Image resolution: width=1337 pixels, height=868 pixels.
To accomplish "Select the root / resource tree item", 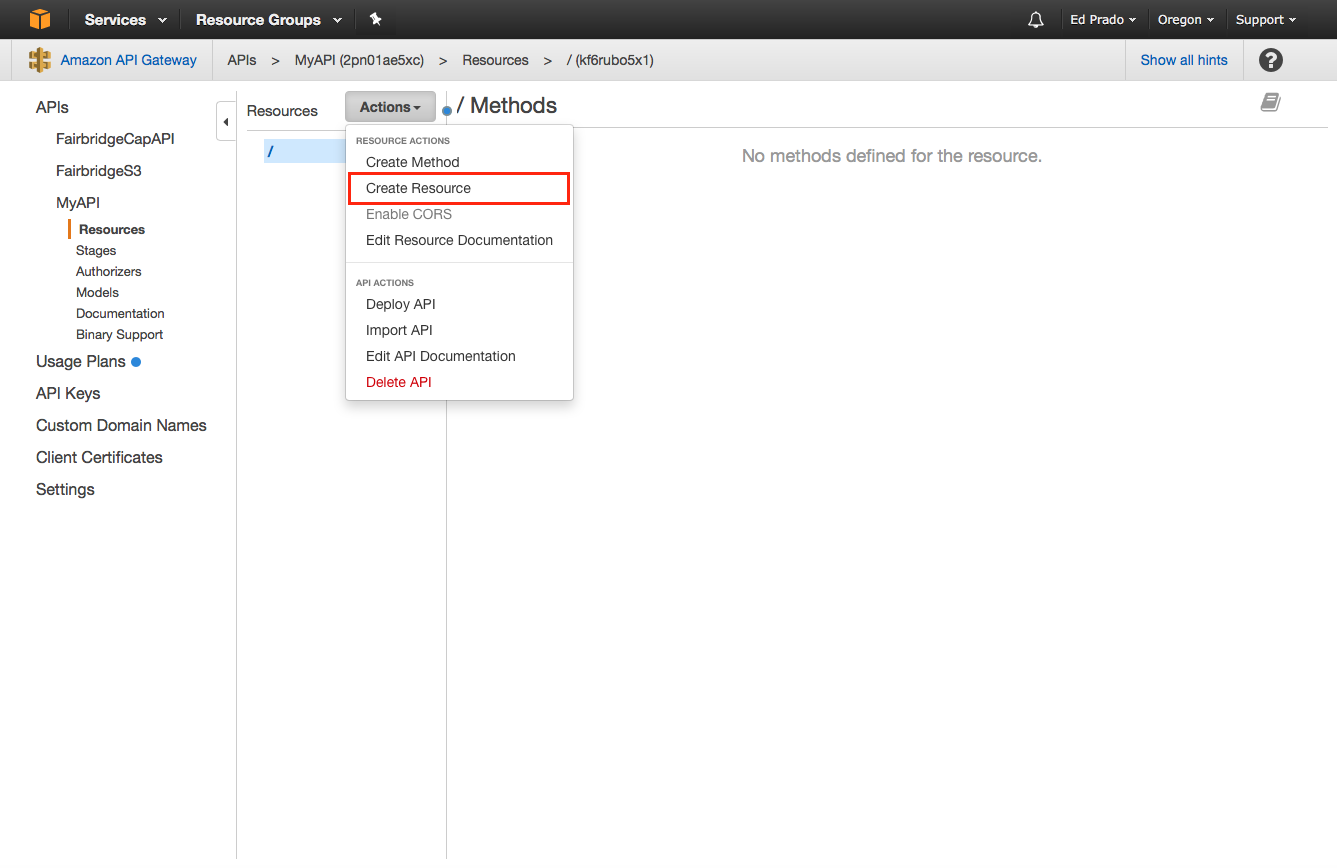I will point(271,151).
